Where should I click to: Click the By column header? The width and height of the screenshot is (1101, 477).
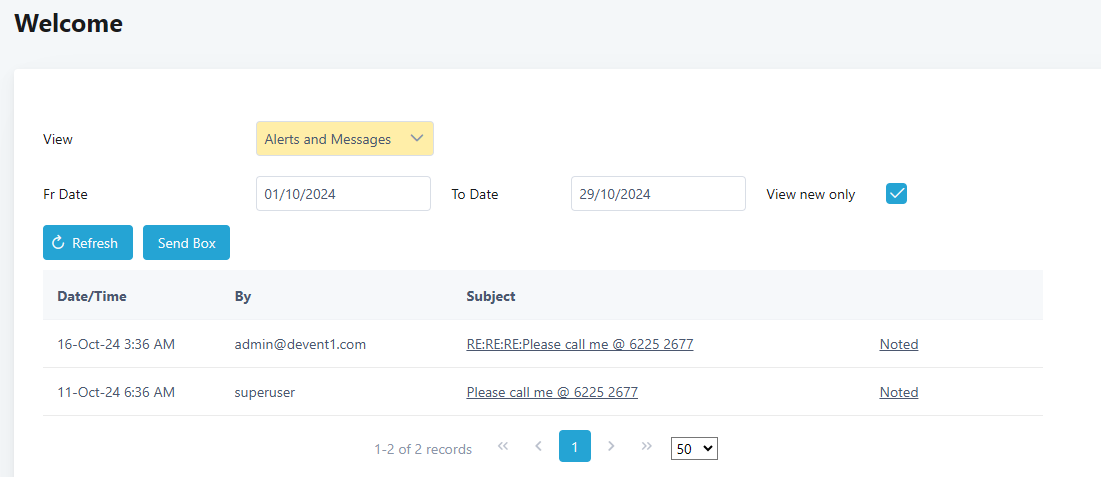point(243,296)
